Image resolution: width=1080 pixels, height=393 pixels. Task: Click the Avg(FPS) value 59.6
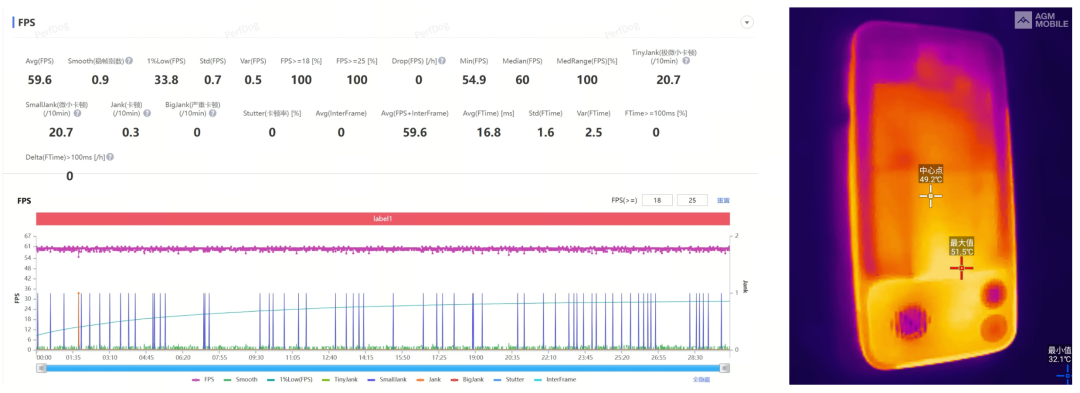click(39, 80)
